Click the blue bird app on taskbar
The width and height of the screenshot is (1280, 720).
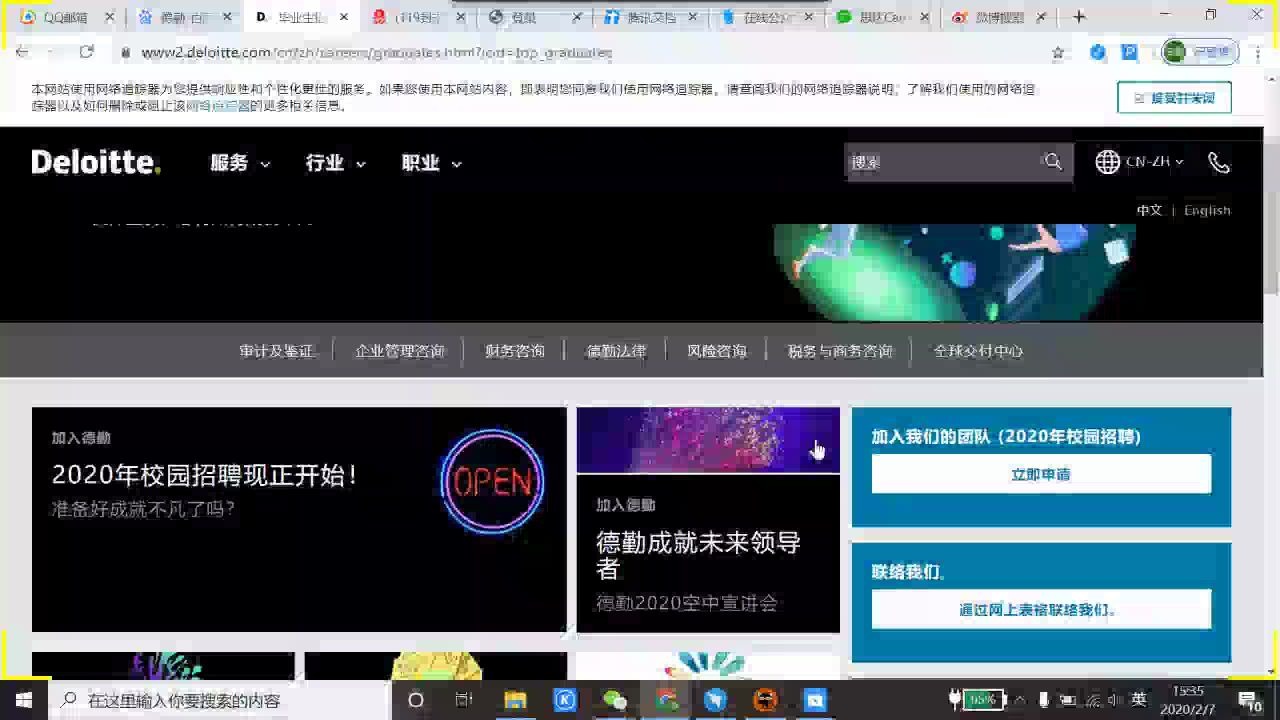pos(715,700)
